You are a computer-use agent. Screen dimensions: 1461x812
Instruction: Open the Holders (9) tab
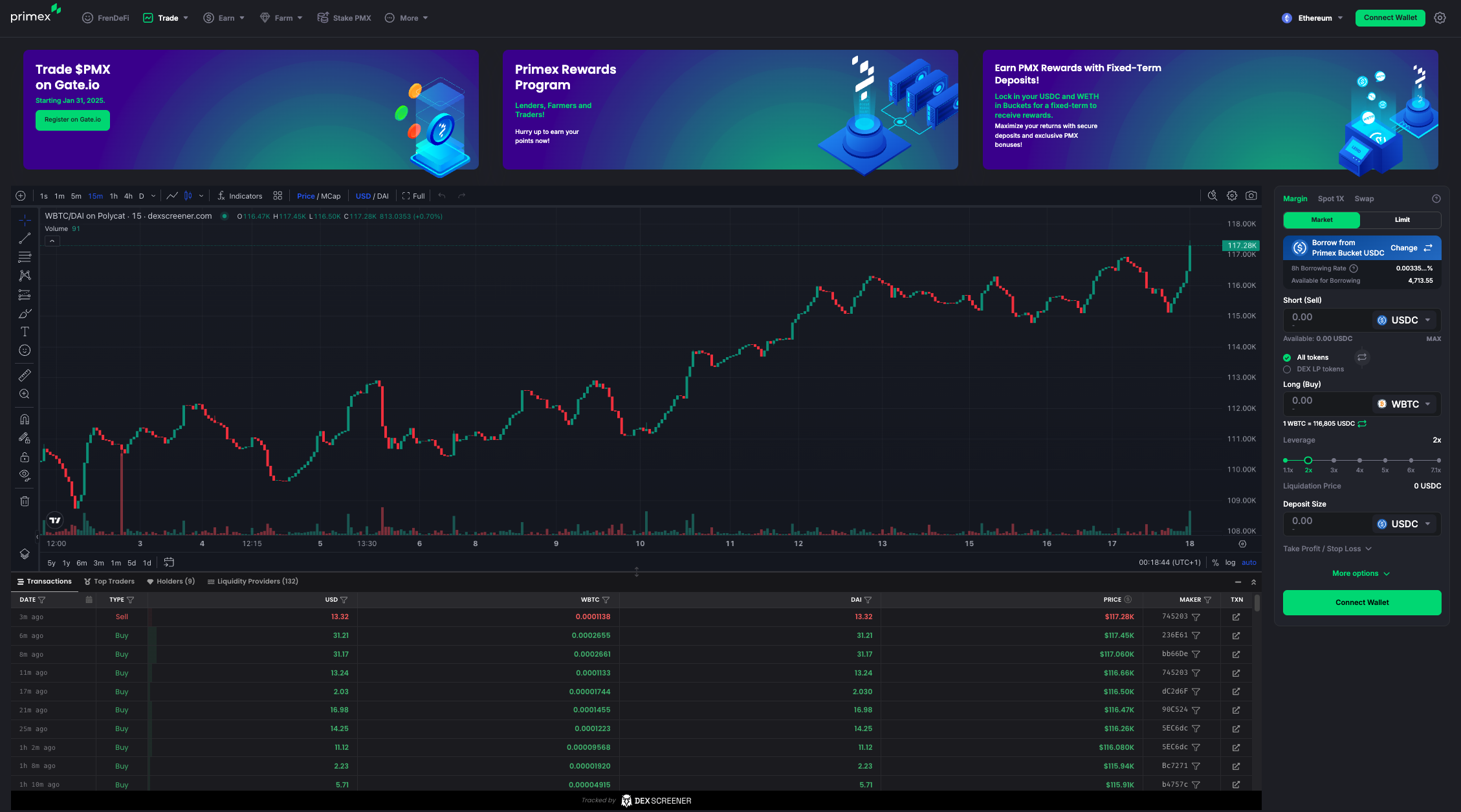point(171,582)
